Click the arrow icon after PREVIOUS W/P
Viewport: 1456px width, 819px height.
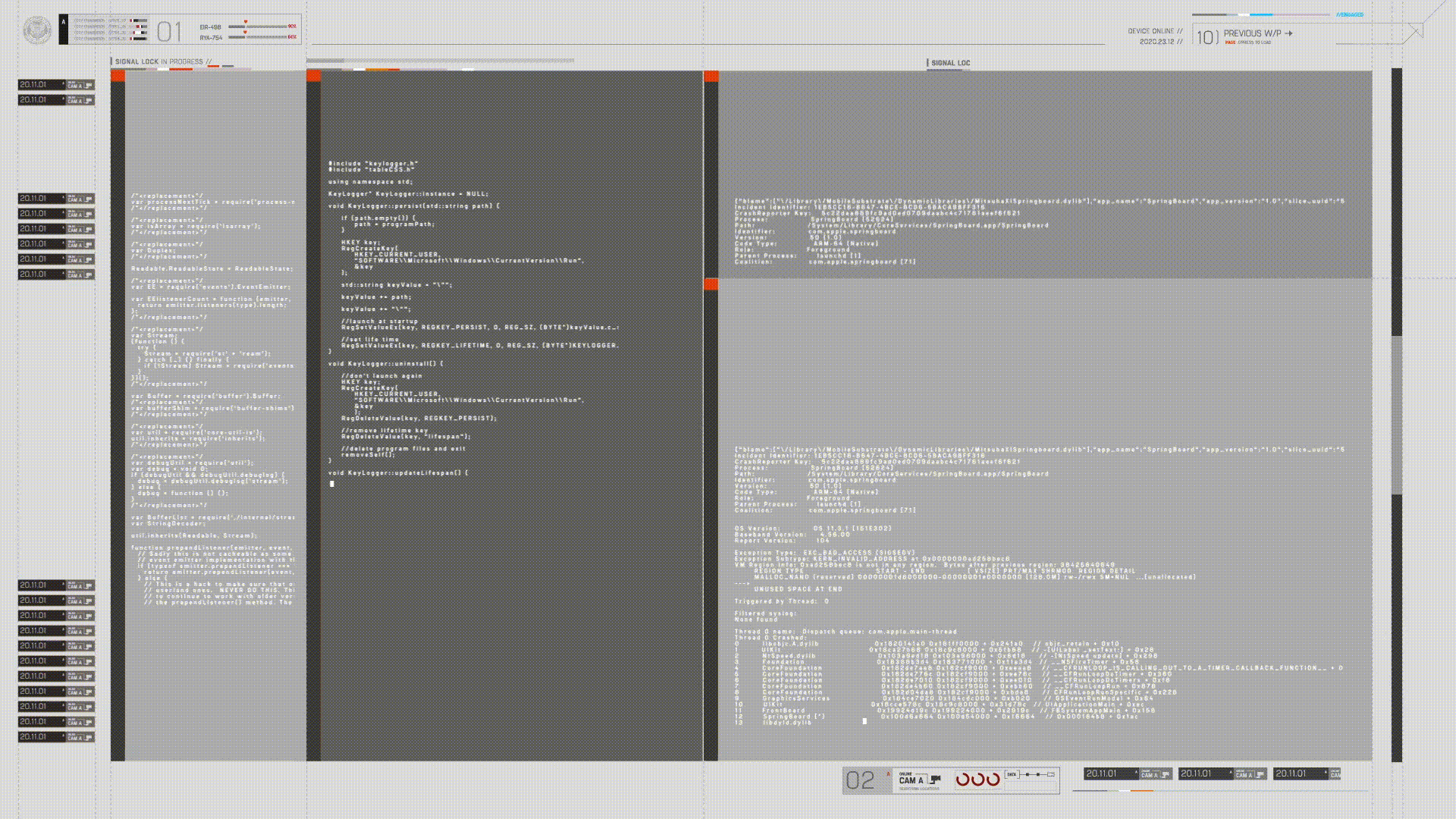(1288, 33)
